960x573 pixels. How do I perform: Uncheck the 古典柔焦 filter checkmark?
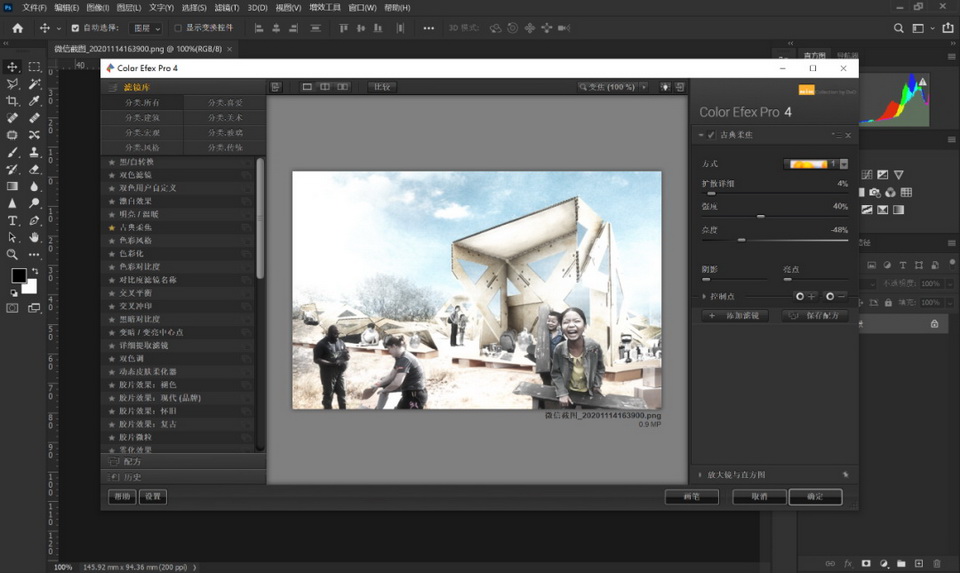(x=711, y=135)
